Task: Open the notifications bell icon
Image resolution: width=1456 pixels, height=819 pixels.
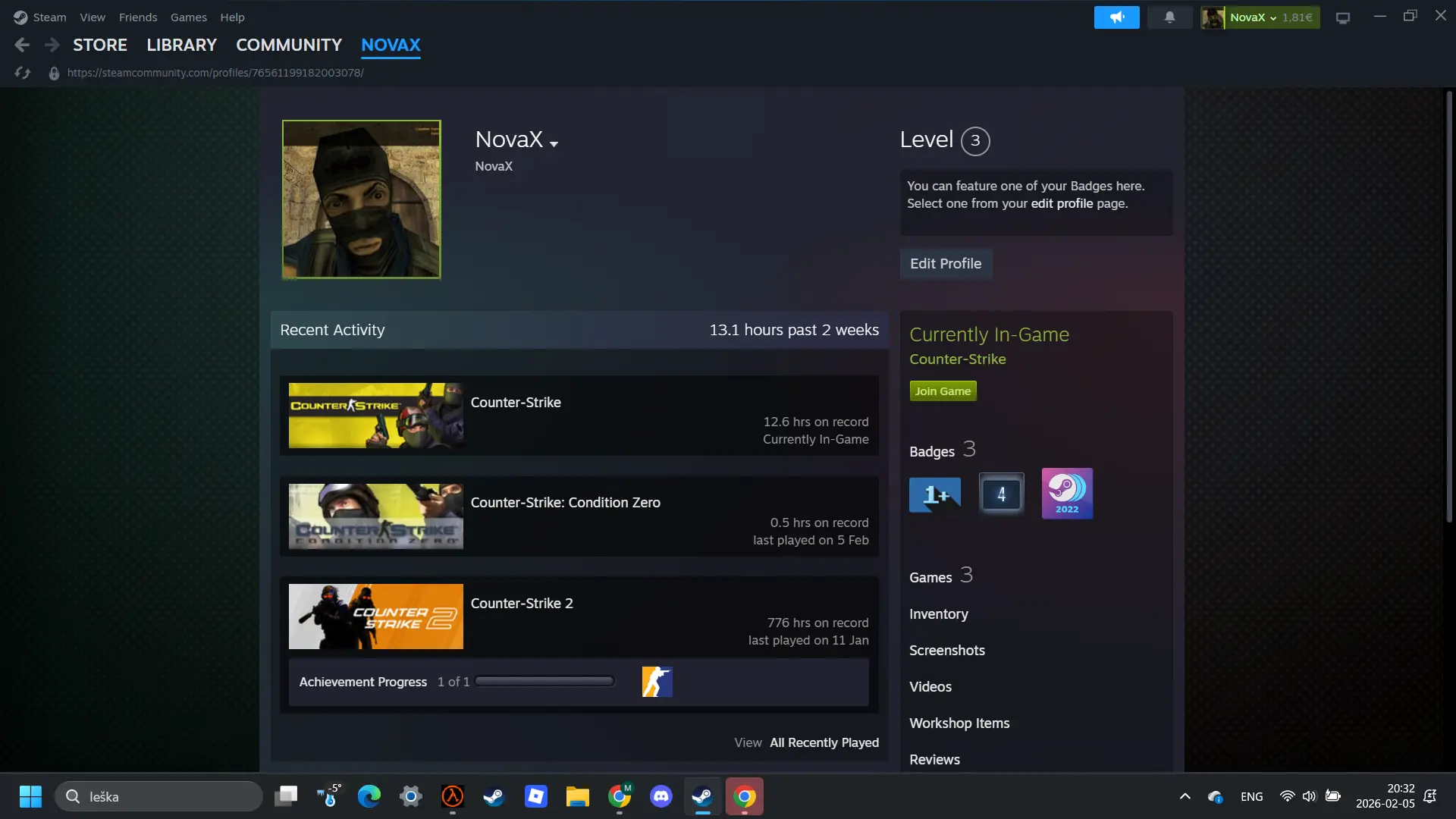Action: tap(1169, 17)
